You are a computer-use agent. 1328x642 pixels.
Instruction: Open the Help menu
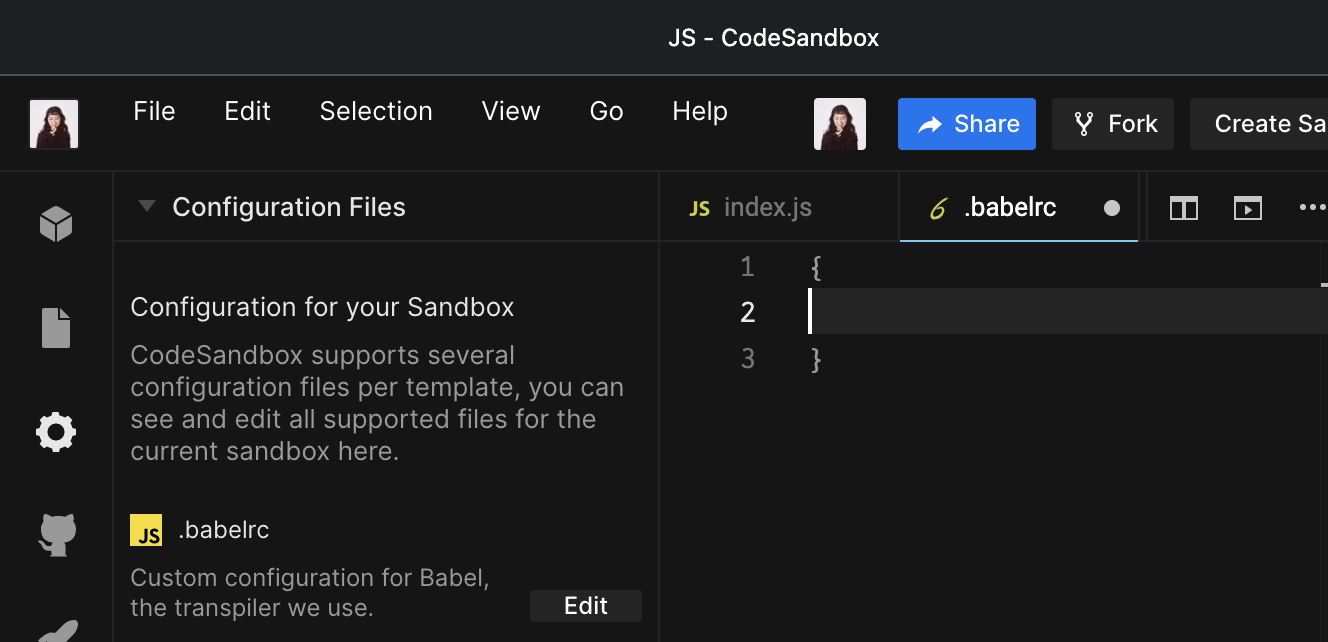pyautogui.click(x=700, y=111)
